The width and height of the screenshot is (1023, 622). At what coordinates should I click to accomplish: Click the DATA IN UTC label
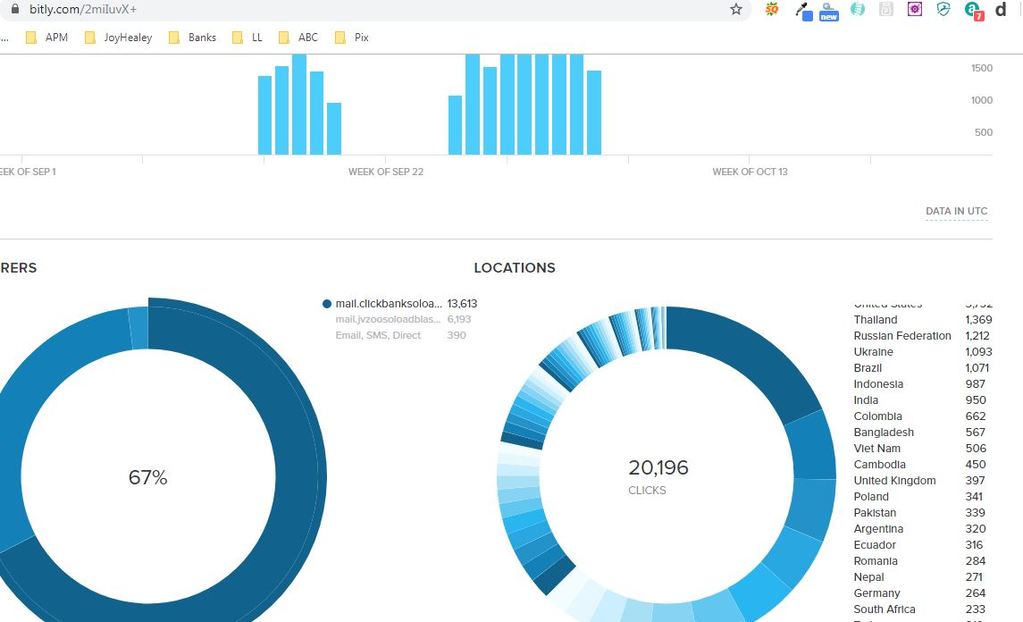[956, 211]
